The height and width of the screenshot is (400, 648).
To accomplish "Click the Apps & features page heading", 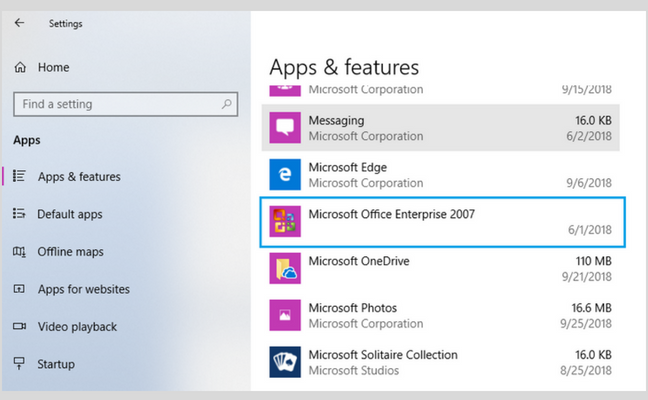I will [x=344, y=67].
